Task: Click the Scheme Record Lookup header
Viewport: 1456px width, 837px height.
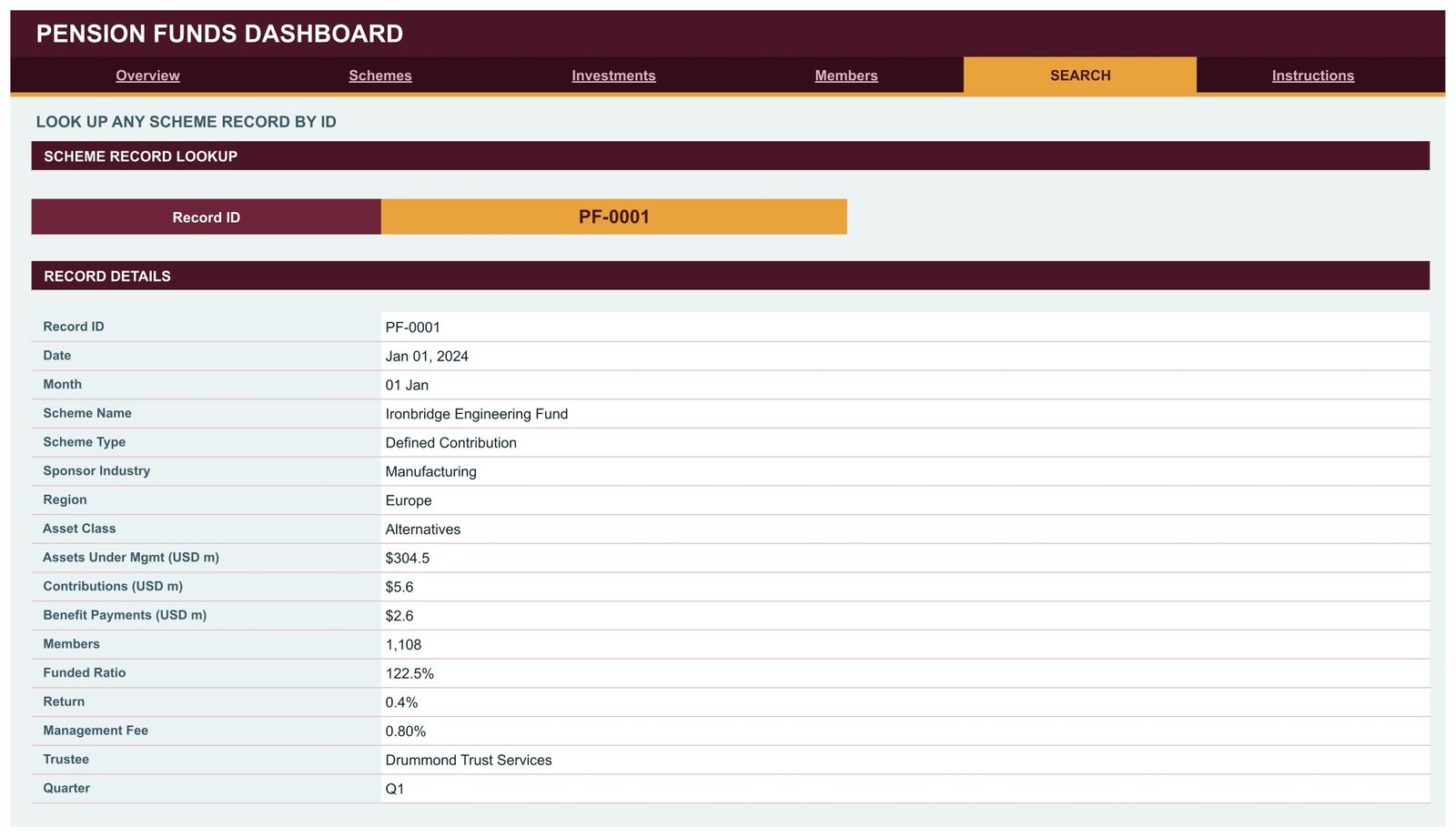Action: click(x=731, y=156)
